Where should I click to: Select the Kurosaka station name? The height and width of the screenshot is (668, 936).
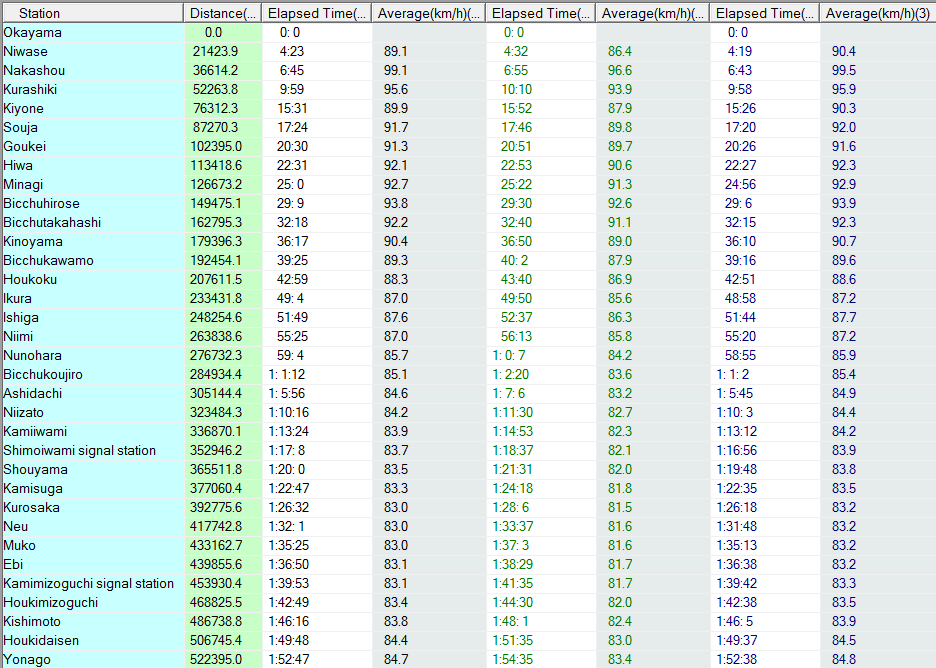32,508
